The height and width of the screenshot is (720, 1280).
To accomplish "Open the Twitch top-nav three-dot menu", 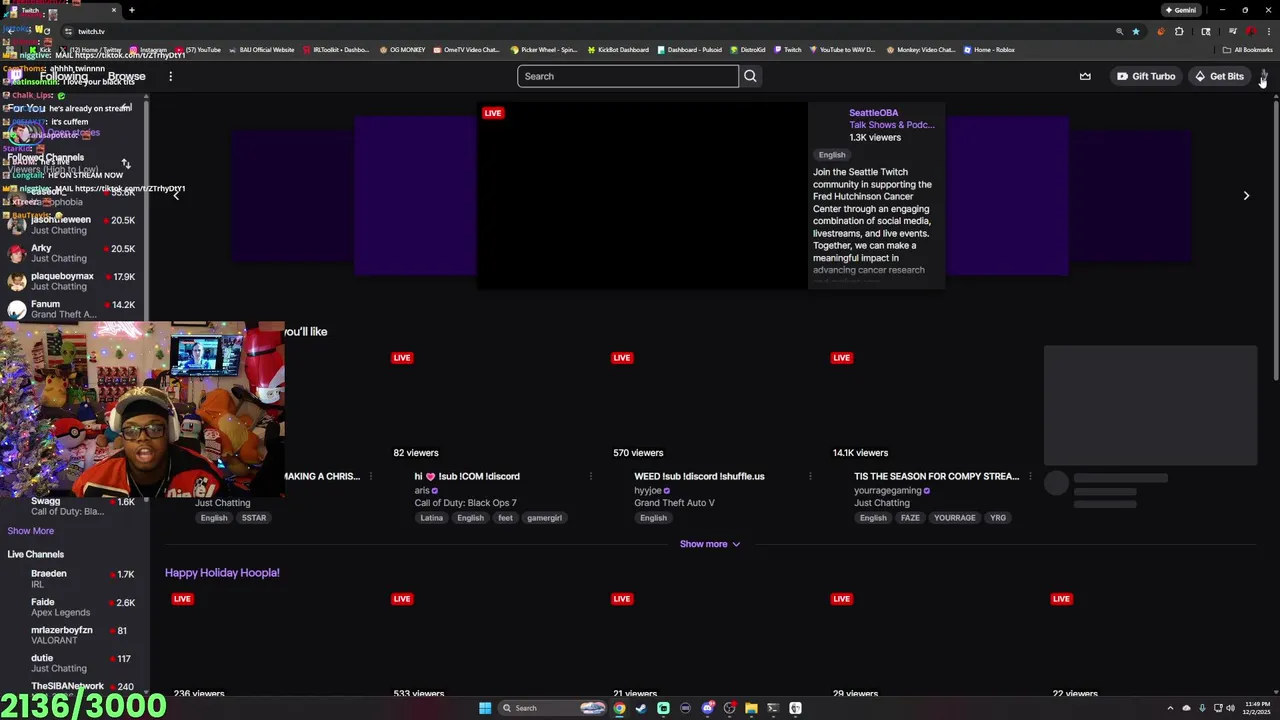I will [x=170, y=76].
